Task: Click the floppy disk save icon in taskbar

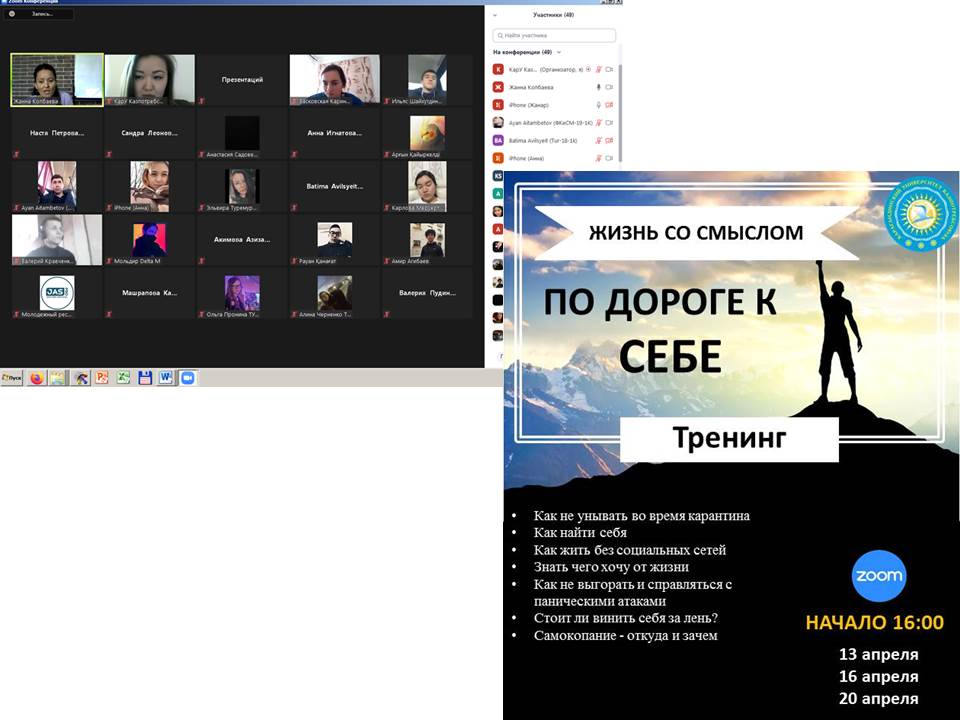Action: (x=145, y=378)
